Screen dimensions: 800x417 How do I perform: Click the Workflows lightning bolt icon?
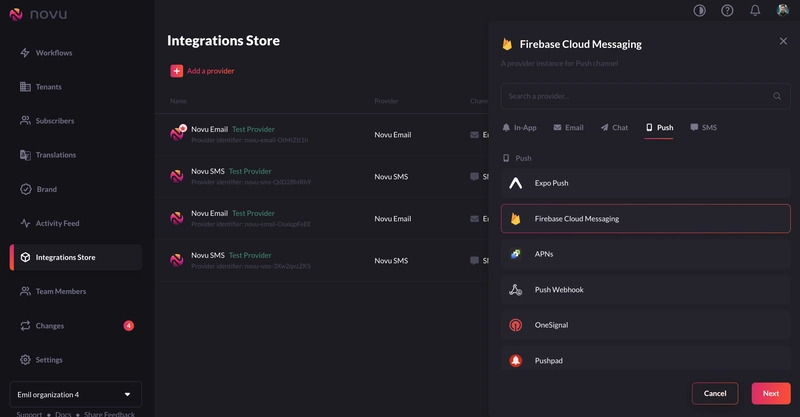coord(25,53)
